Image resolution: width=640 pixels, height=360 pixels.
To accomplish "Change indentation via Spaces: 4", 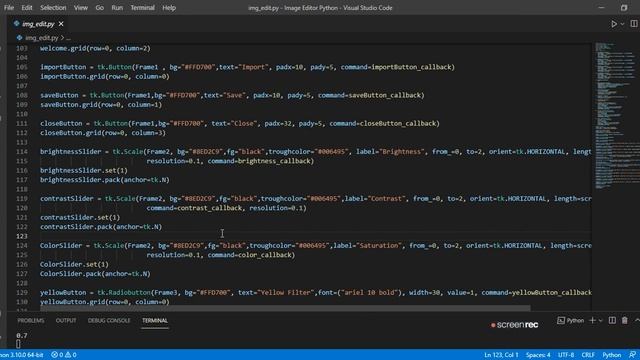I will 538,355.
